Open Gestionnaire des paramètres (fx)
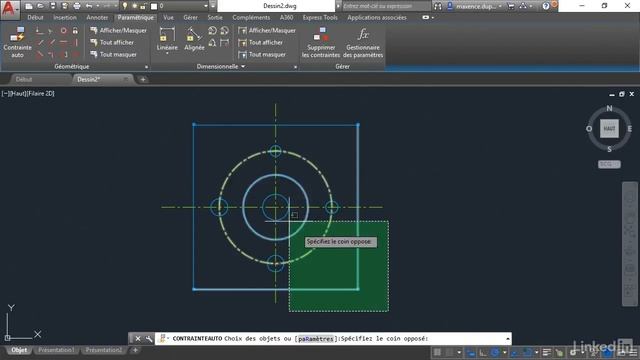The image size is (640, 360). click(363, 42)
